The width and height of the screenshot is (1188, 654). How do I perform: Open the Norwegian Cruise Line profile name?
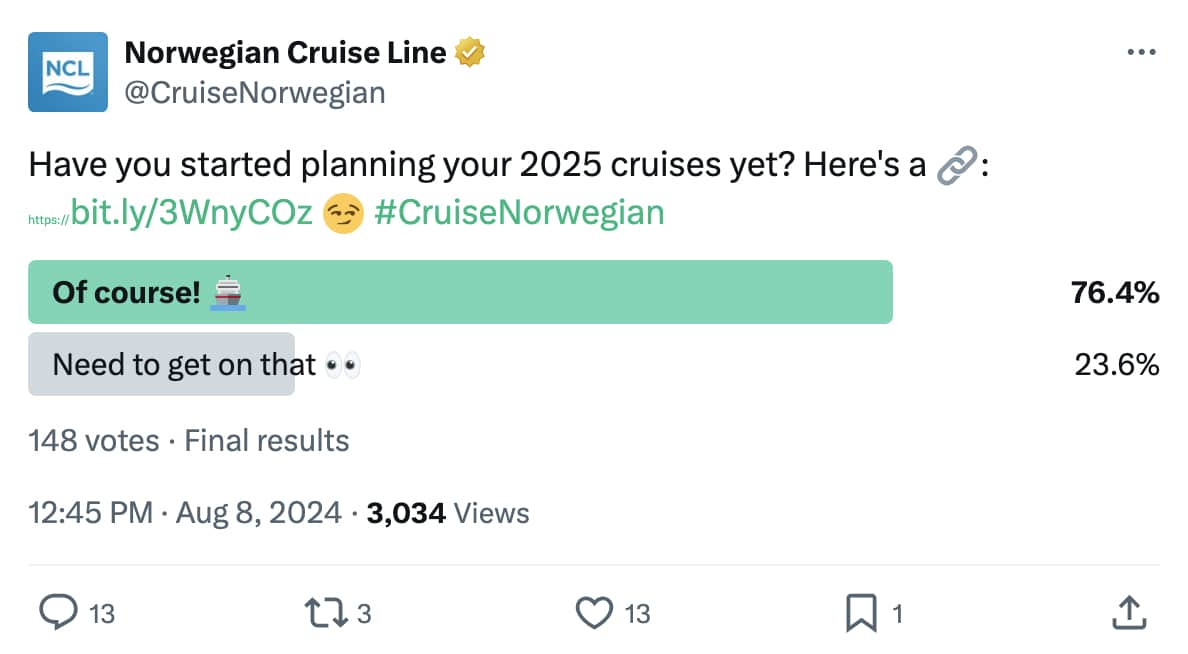(284, 52)
